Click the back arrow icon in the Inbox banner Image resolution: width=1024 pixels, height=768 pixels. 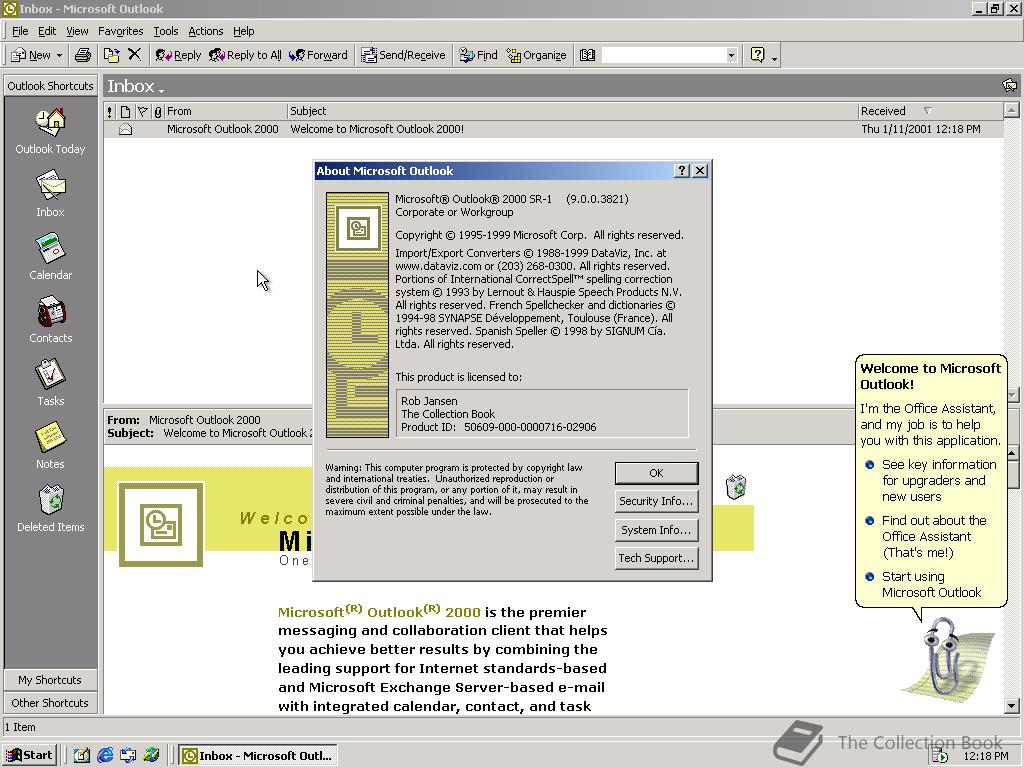click(x=1010, y=86)
